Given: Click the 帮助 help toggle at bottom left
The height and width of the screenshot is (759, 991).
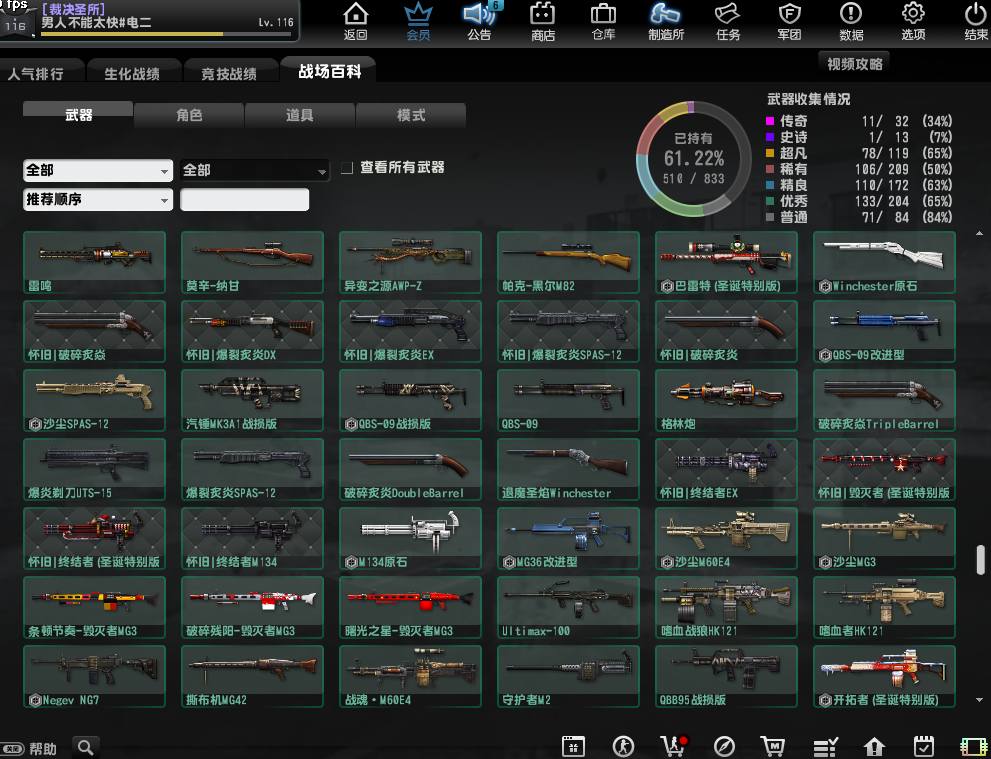Looking at the screenshot, I should point(29,749).
